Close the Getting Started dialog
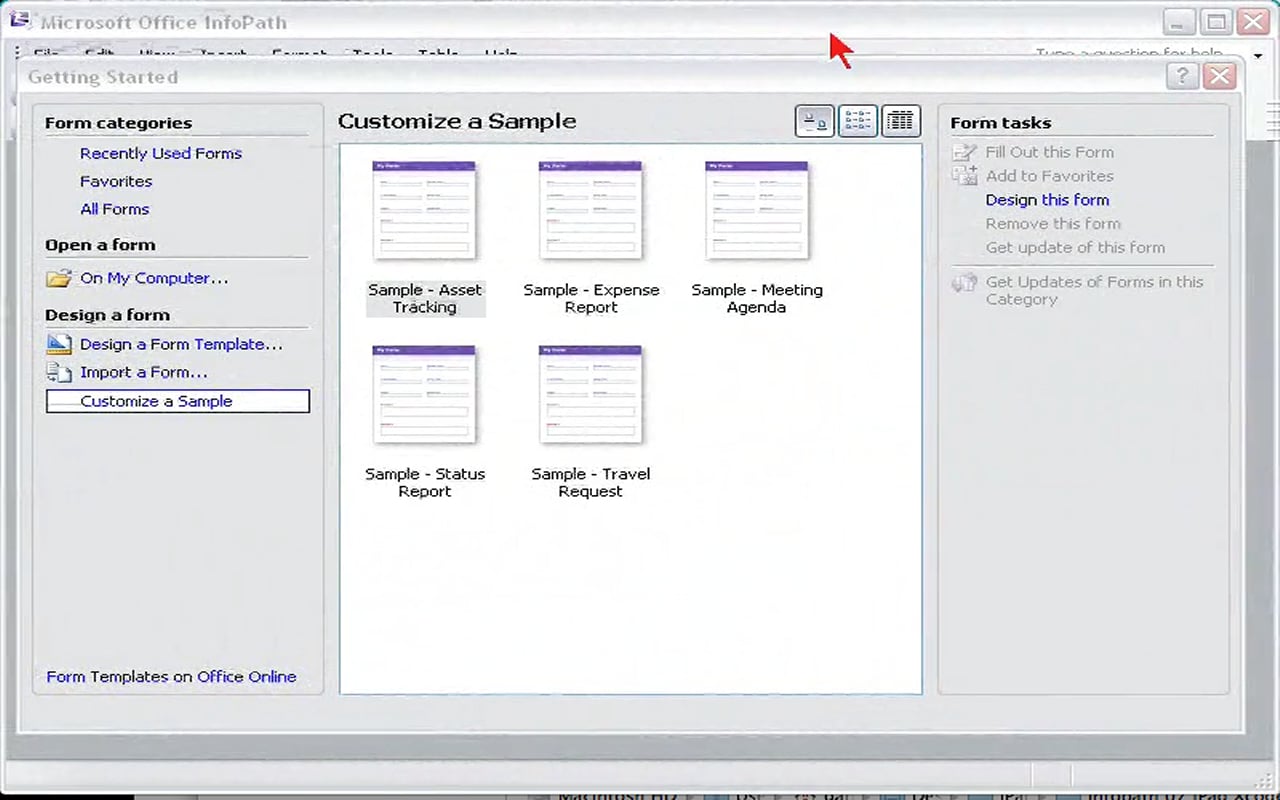Screen dimensions: 1280x800 coord(1219,77)
